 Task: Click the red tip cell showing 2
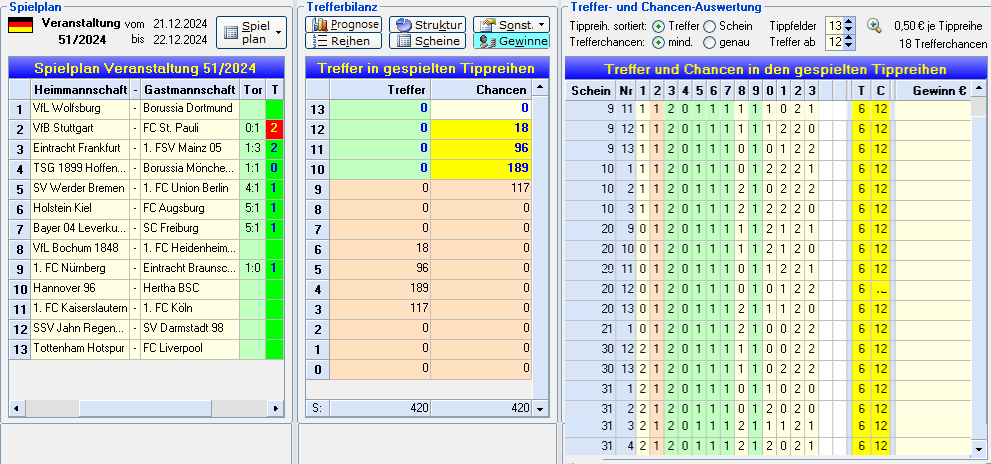tap(274, 128)
